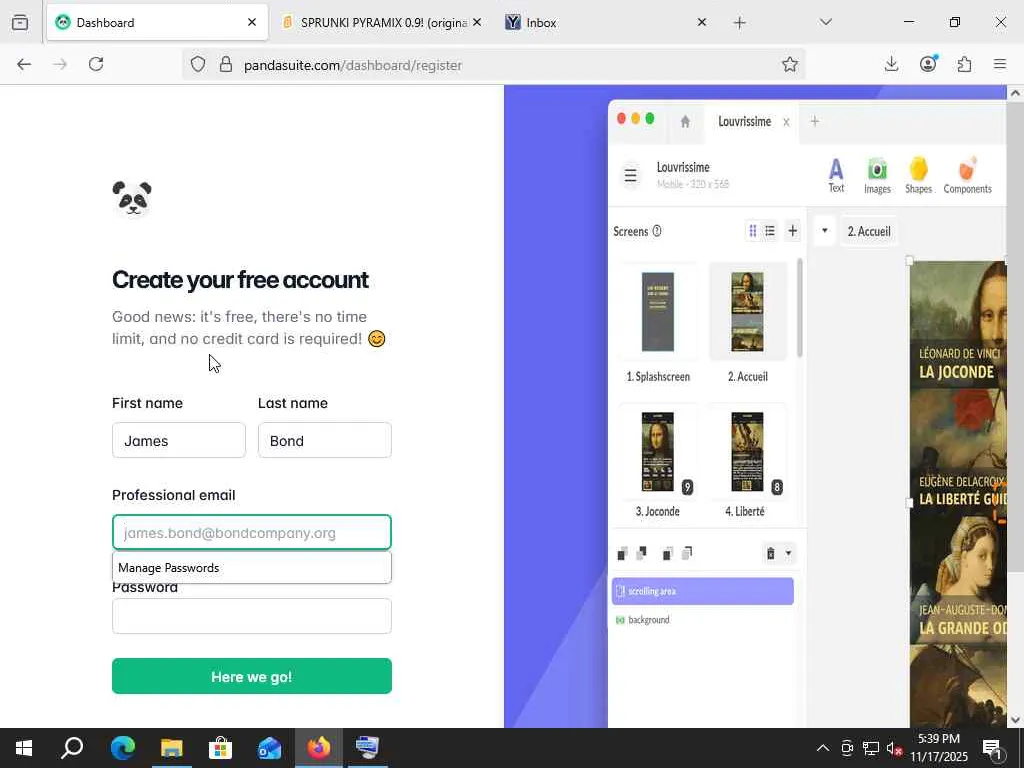Select Manage Passwords in the autofill popup
The image size is (1024, 768).
[251, 568]
